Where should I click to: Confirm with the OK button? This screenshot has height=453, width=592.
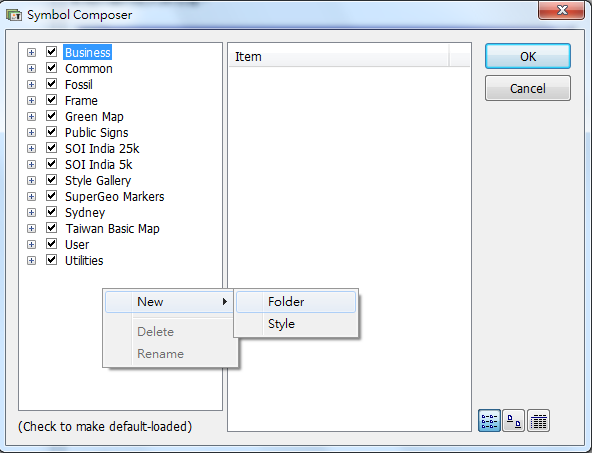pyautogui.click(x=527, y=56)
